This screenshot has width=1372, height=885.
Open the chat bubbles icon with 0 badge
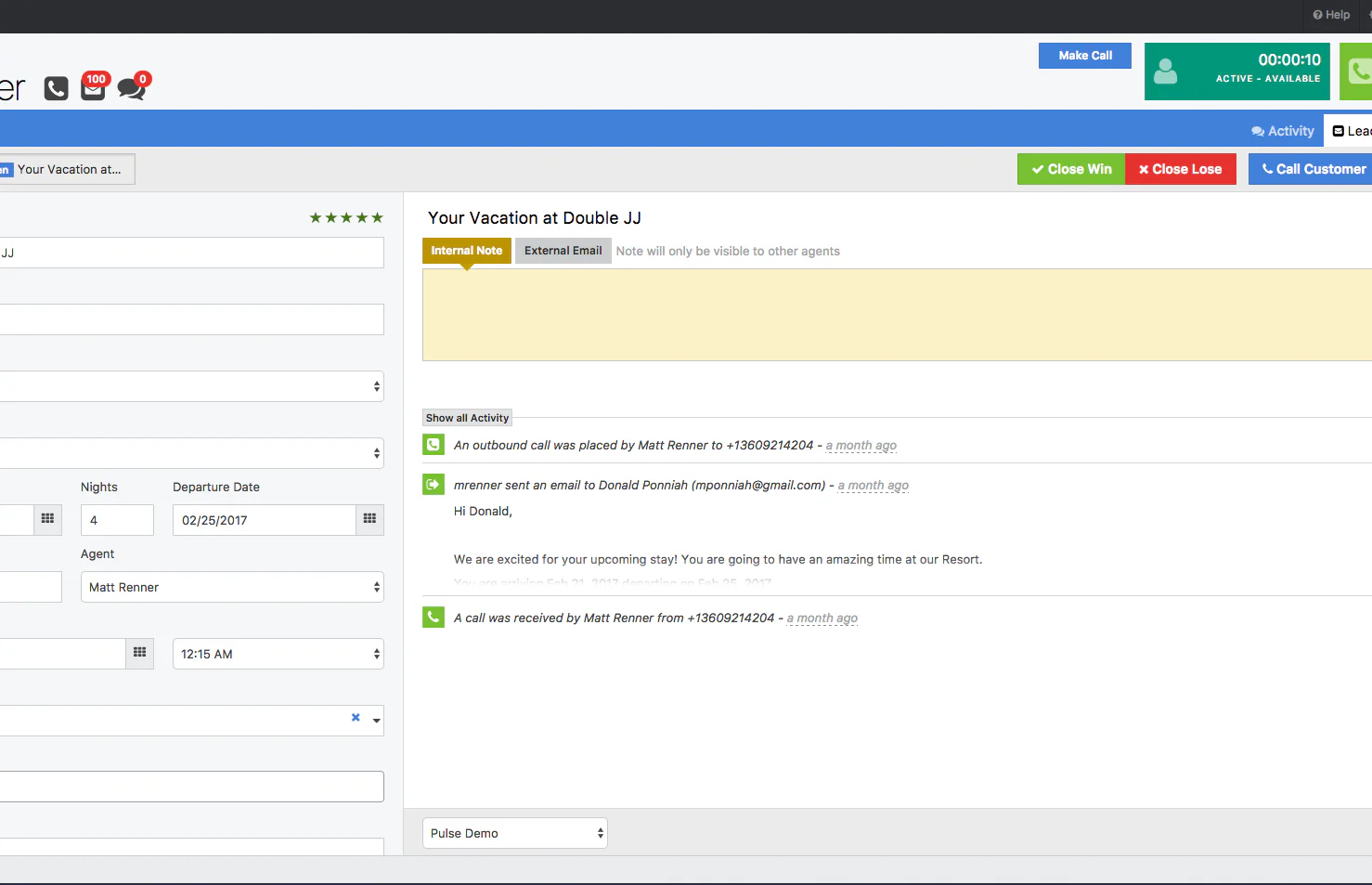point(133,86)
